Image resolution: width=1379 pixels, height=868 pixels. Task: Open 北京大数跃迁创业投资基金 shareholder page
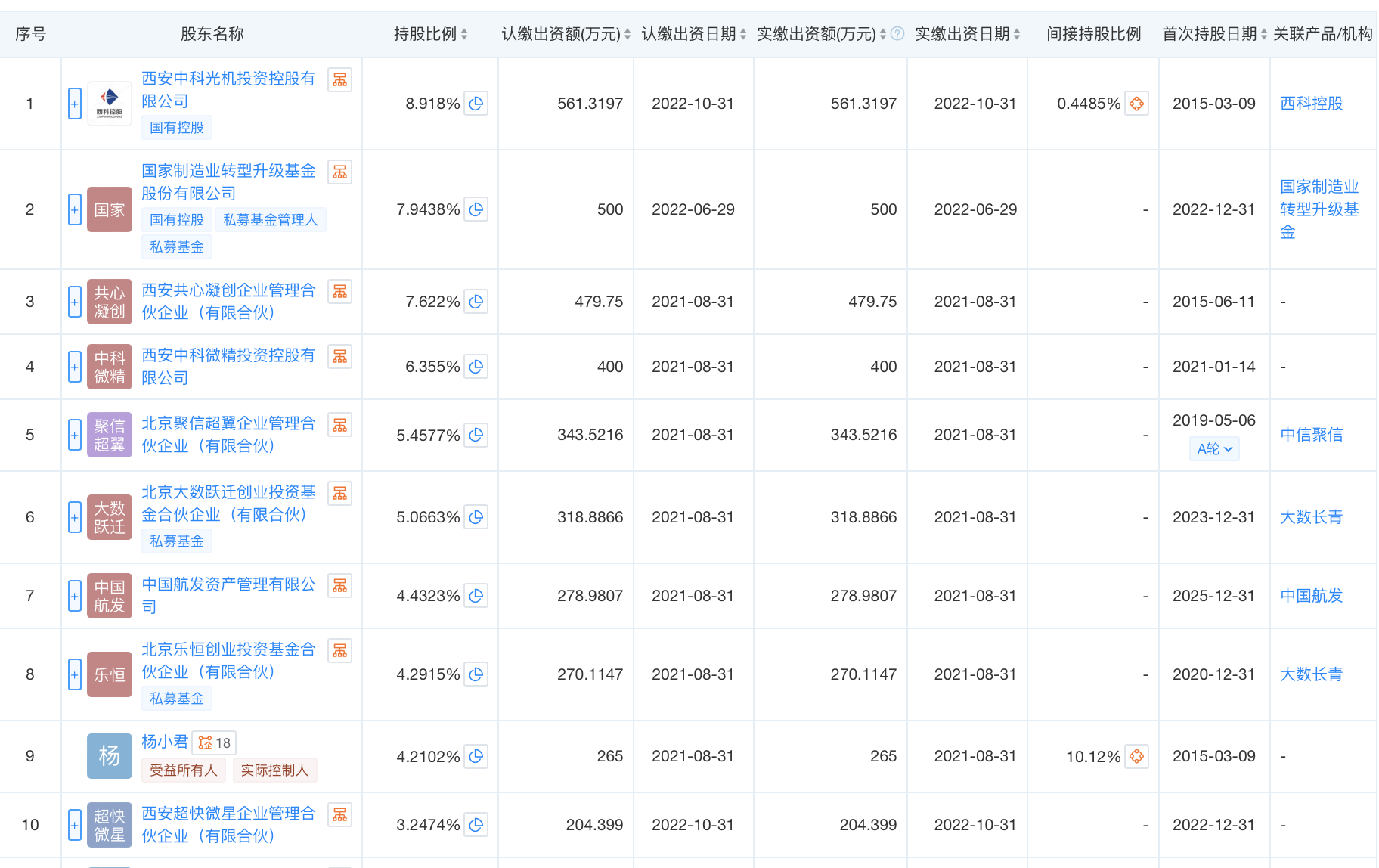[x=228, y=504]
